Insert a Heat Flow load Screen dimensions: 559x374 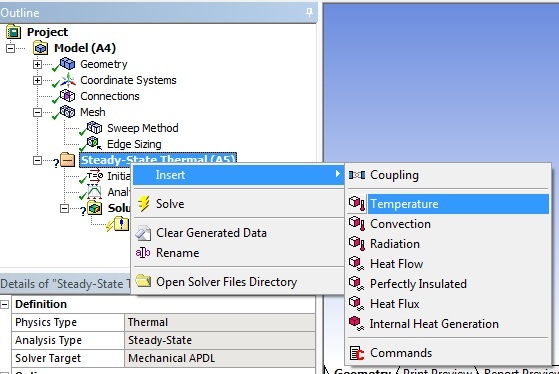448,264
